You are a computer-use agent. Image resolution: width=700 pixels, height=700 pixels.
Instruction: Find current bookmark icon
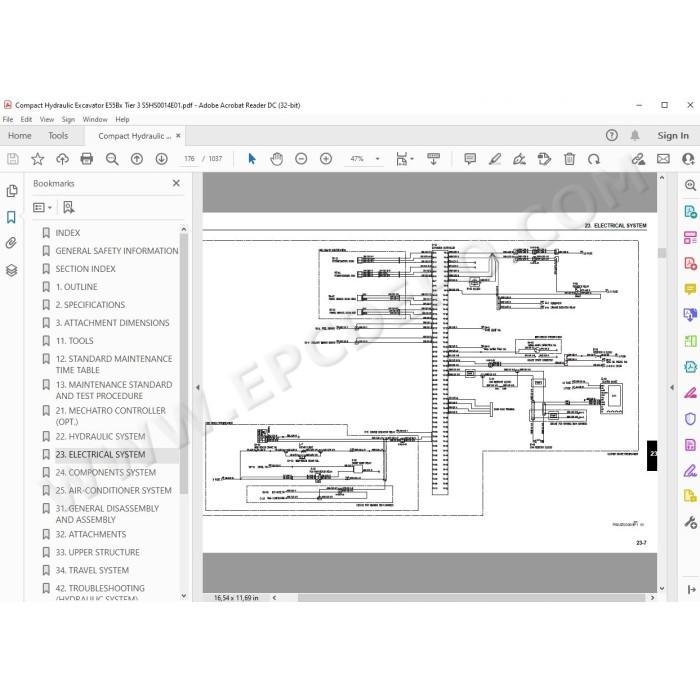pyautogui.click(x=68, y=207)
